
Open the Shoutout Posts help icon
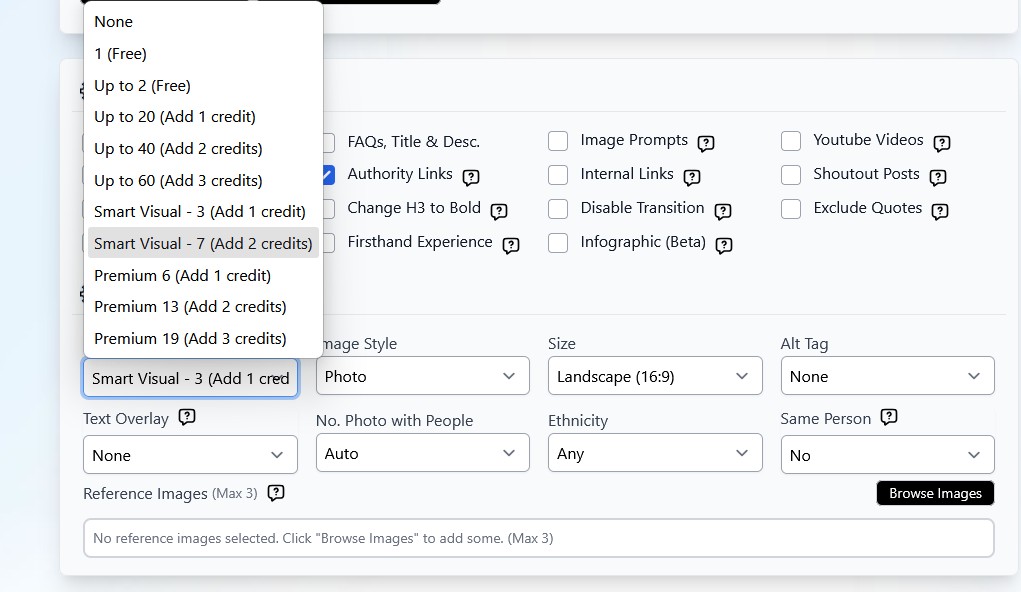pos(938,177)
